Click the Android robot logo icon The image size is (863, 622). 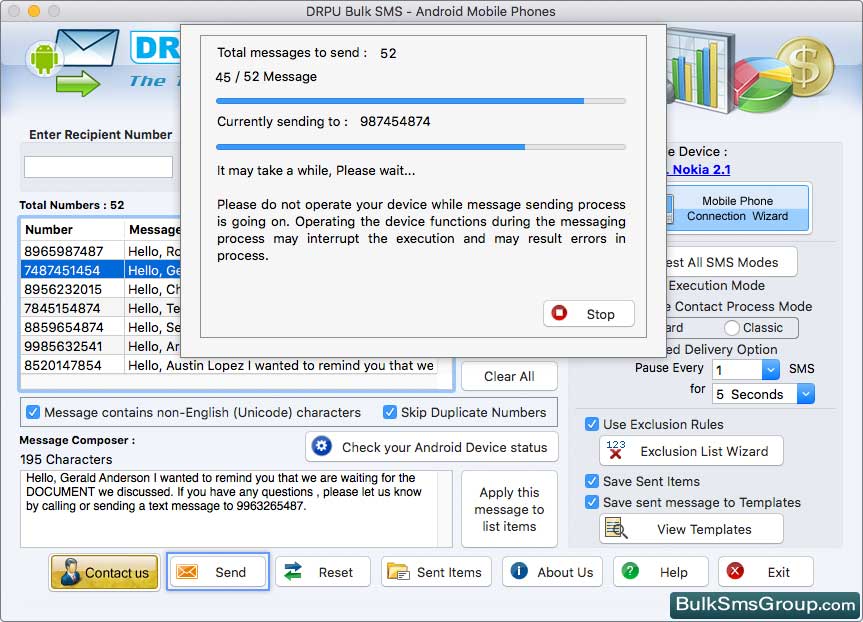[44, 58]
